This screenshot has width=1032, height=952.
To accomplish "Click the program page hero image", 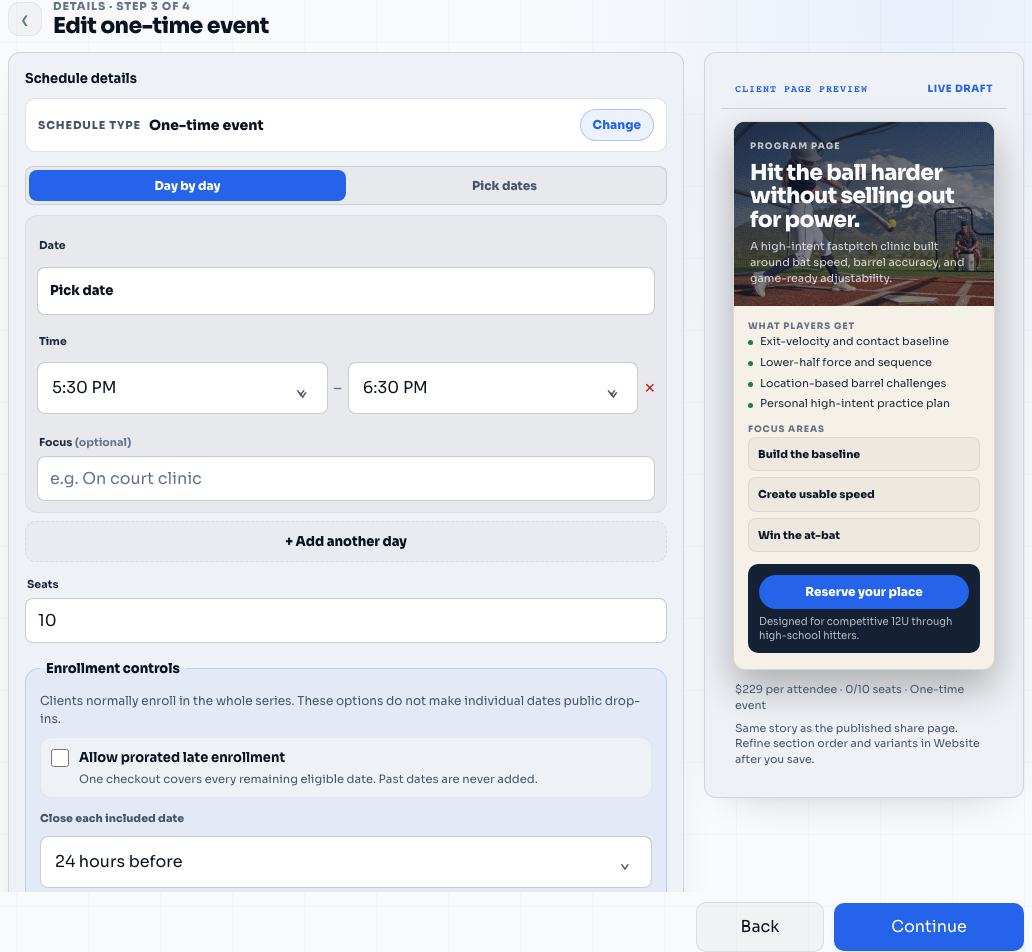I will (864, 214).
